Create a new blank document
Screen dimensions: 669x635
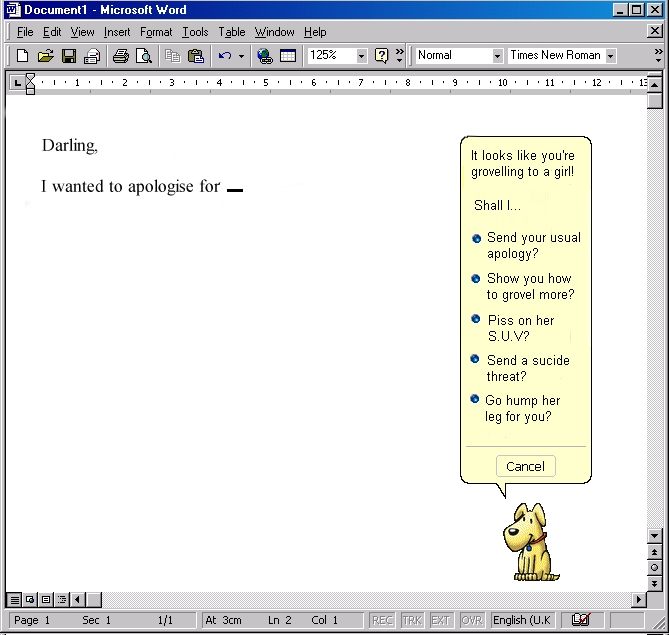tap(22, 56)
